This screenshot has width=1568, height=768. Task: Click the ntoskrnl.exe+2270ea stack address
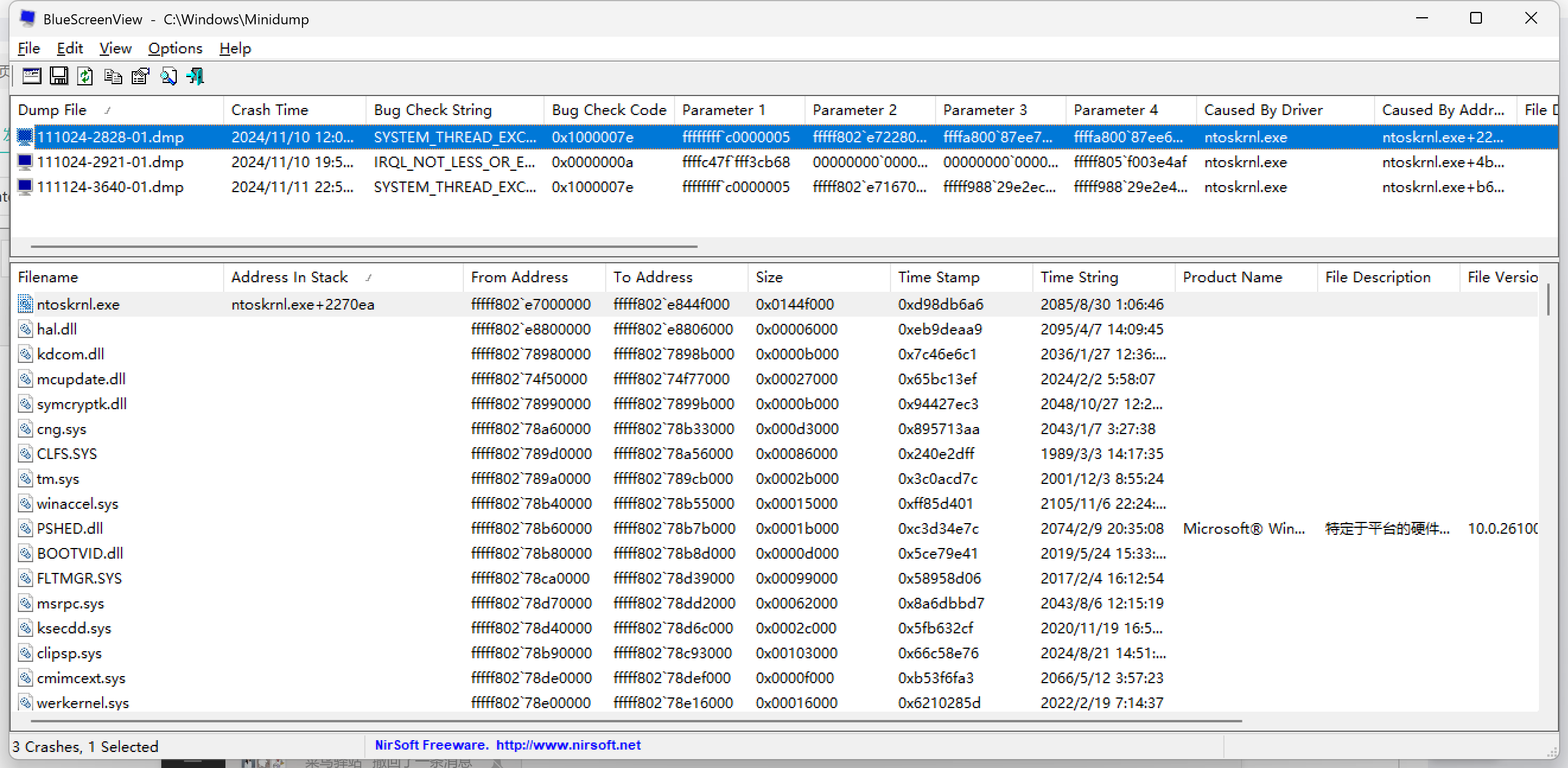point(303,304)
